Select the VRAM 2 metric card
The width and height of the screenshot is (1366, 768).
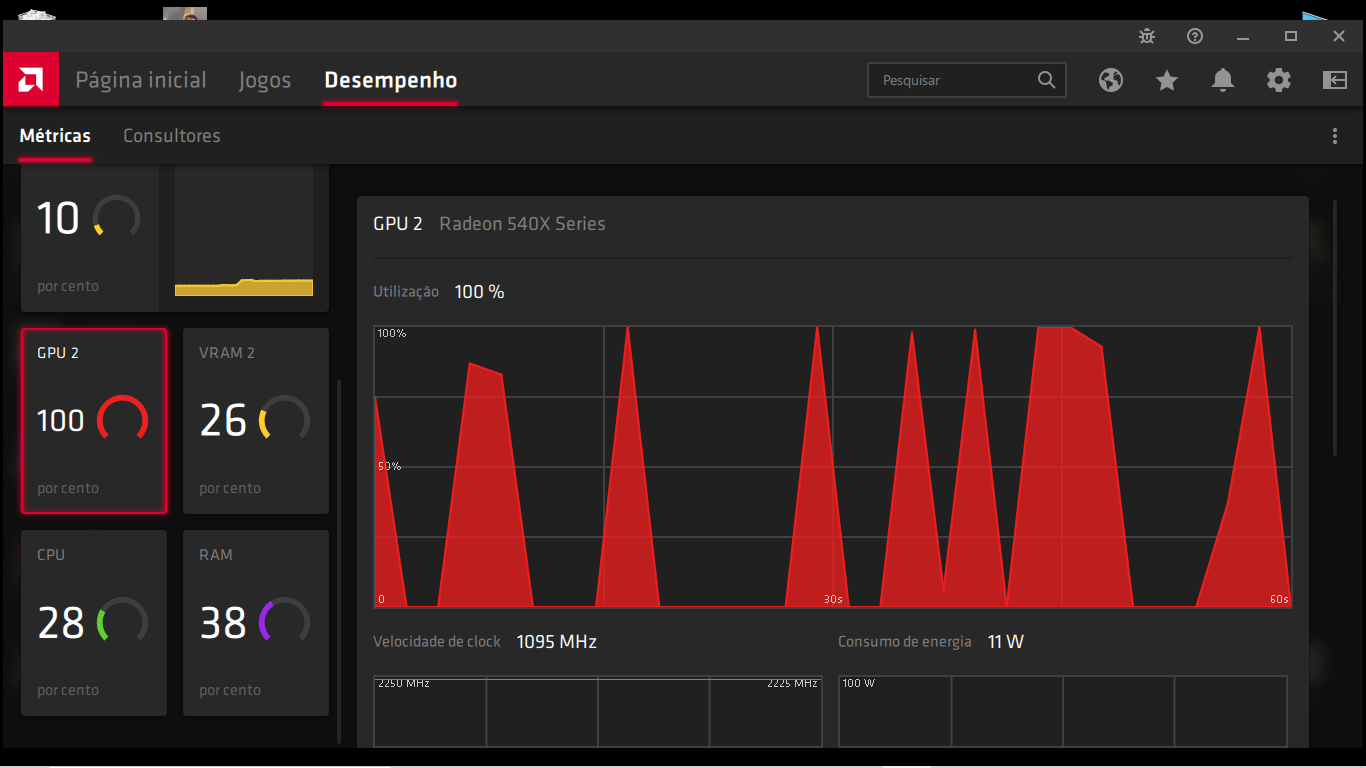(x=256, y=421)
